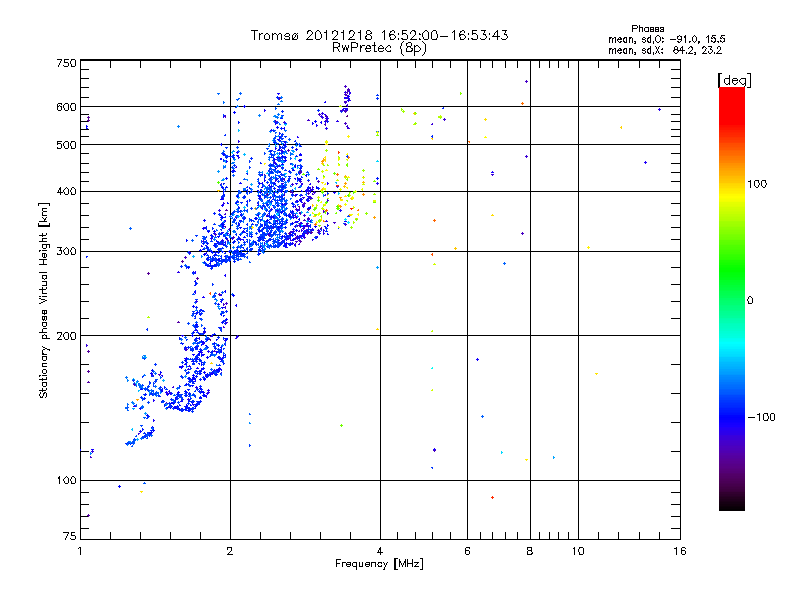Image resolution: width=800 pixels, height=600 pixels.
Task: Click the '200' y-axis tick label
Action: click(x=66, y=336)
